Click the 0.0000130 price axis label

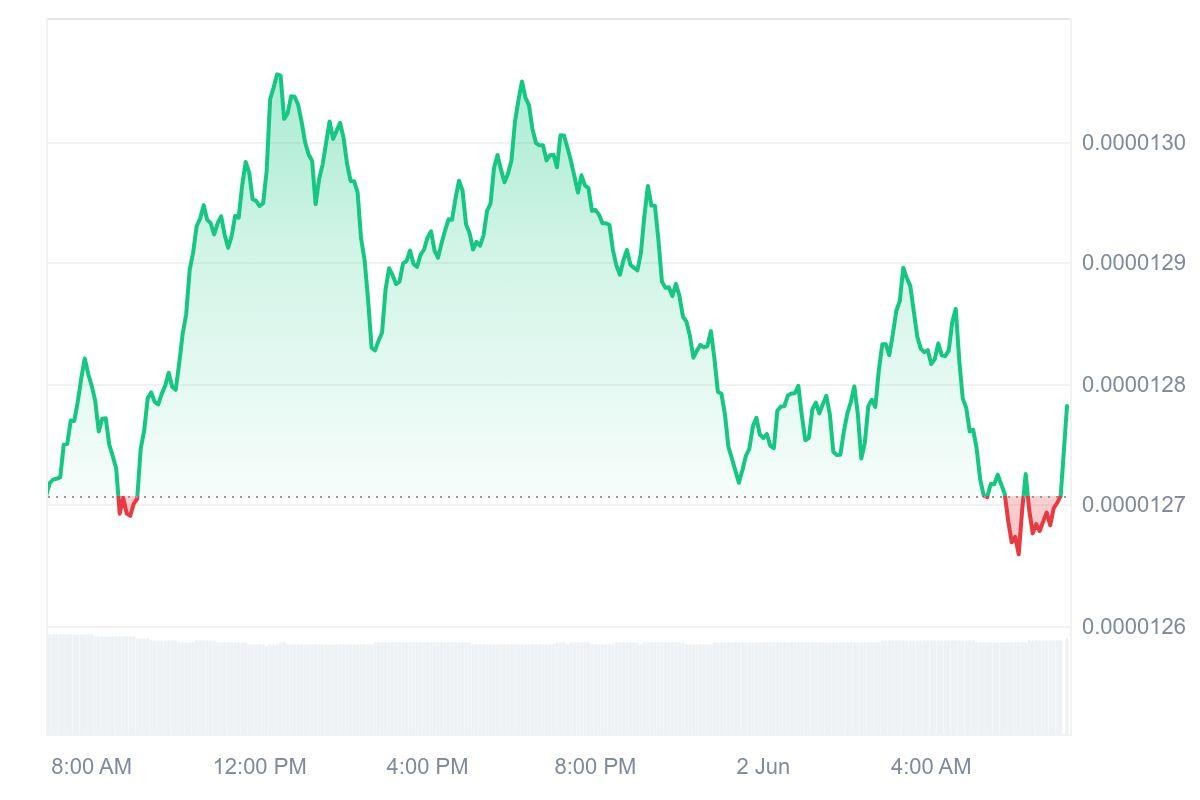(x=1133, y=143)
